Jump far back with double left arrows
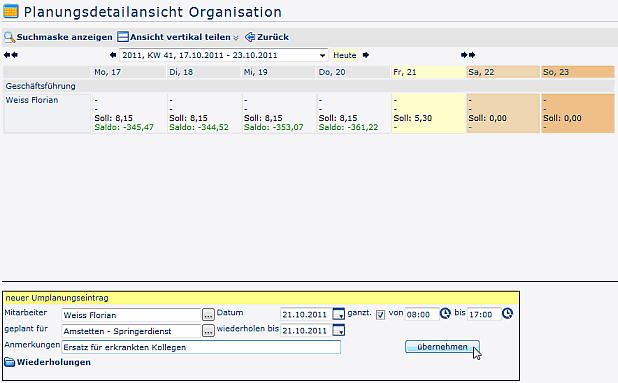618x383 pixels. coord(11,55)
